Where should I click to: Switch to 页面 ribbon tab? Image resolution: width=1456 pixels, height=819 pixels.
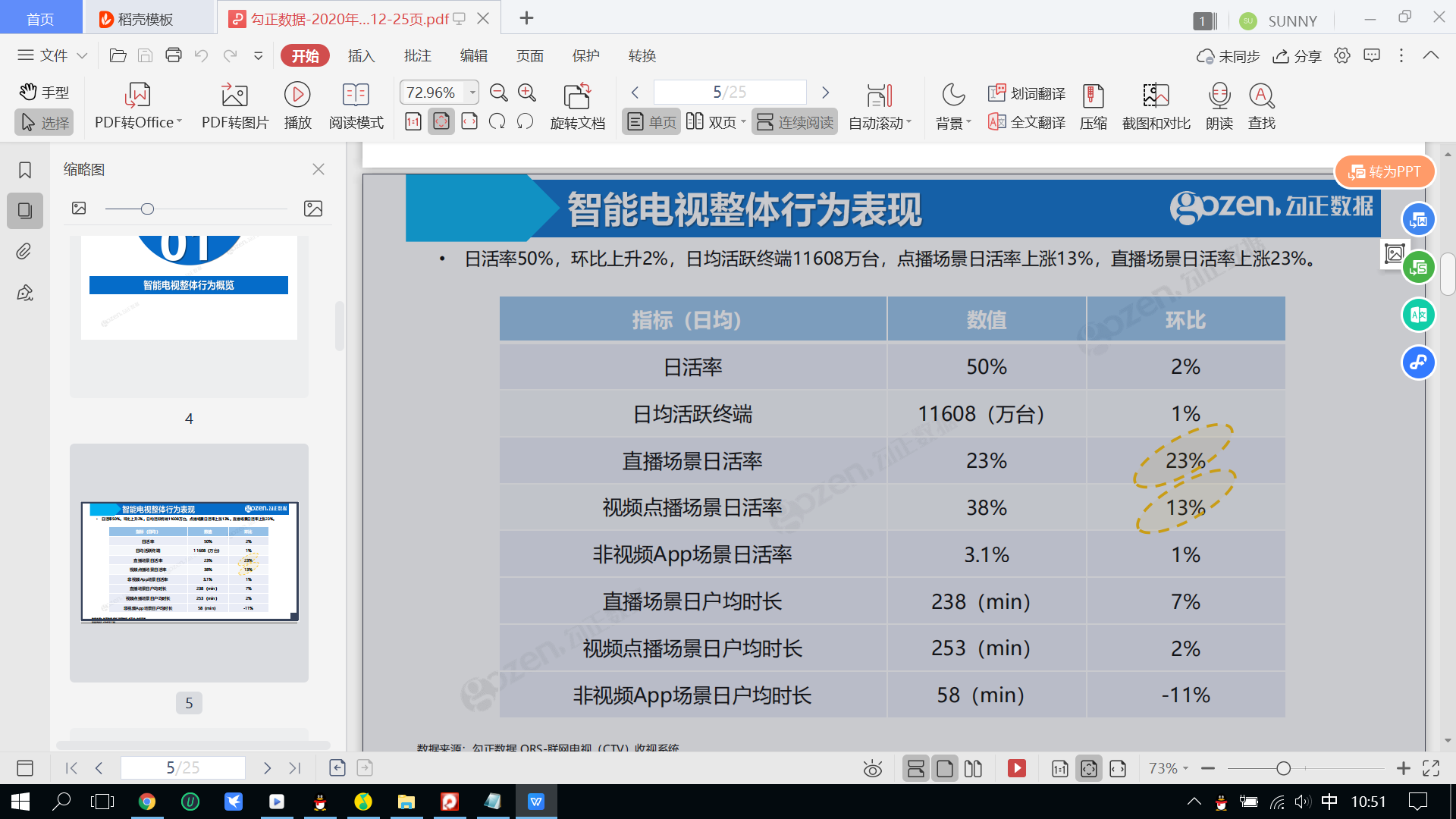pyautogui.click(x=529, y=55)
